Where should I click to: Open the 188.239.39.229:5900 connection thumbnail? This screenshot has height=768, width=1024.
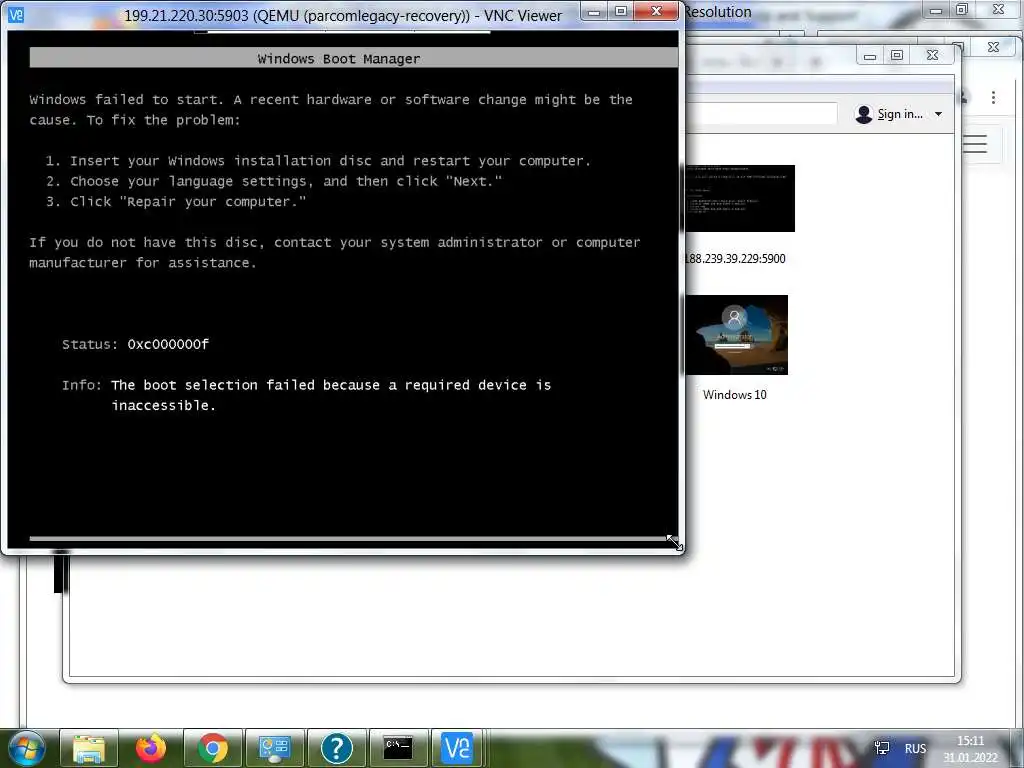click(740, 199)
